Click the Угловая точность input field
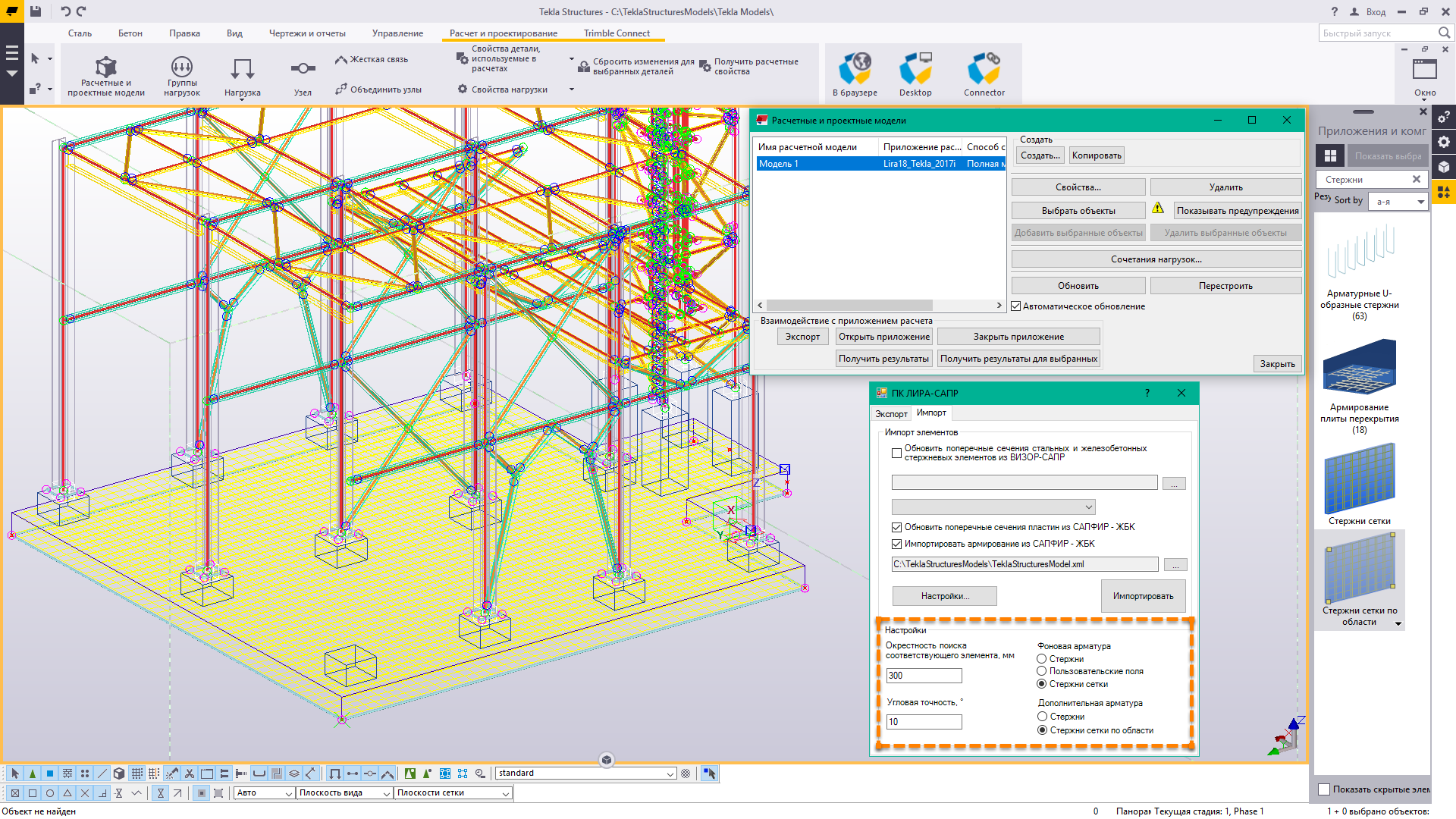The height and width of the screenshot is (819, 1456). pyautogui.click(x=924, y=722)
